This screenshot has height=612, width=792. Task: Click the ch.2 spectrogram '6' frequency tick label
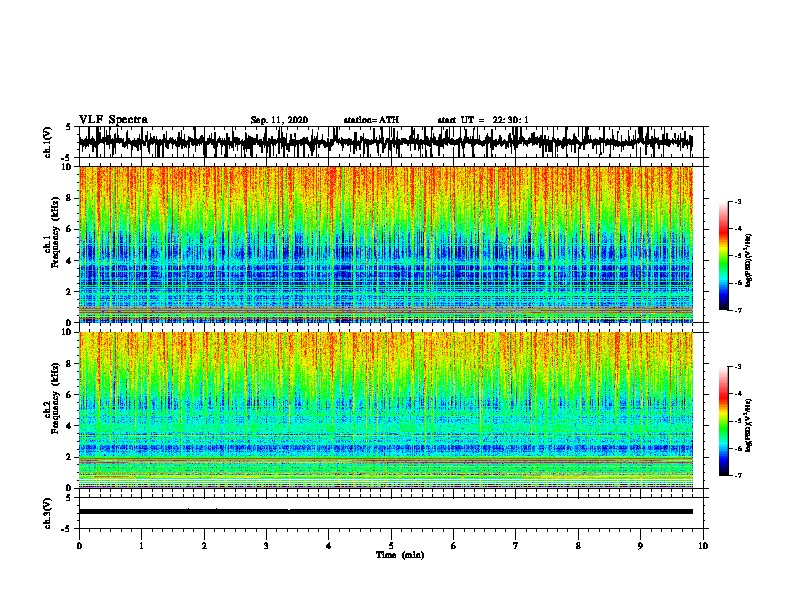pyautogui.click(x=71, y=395)
